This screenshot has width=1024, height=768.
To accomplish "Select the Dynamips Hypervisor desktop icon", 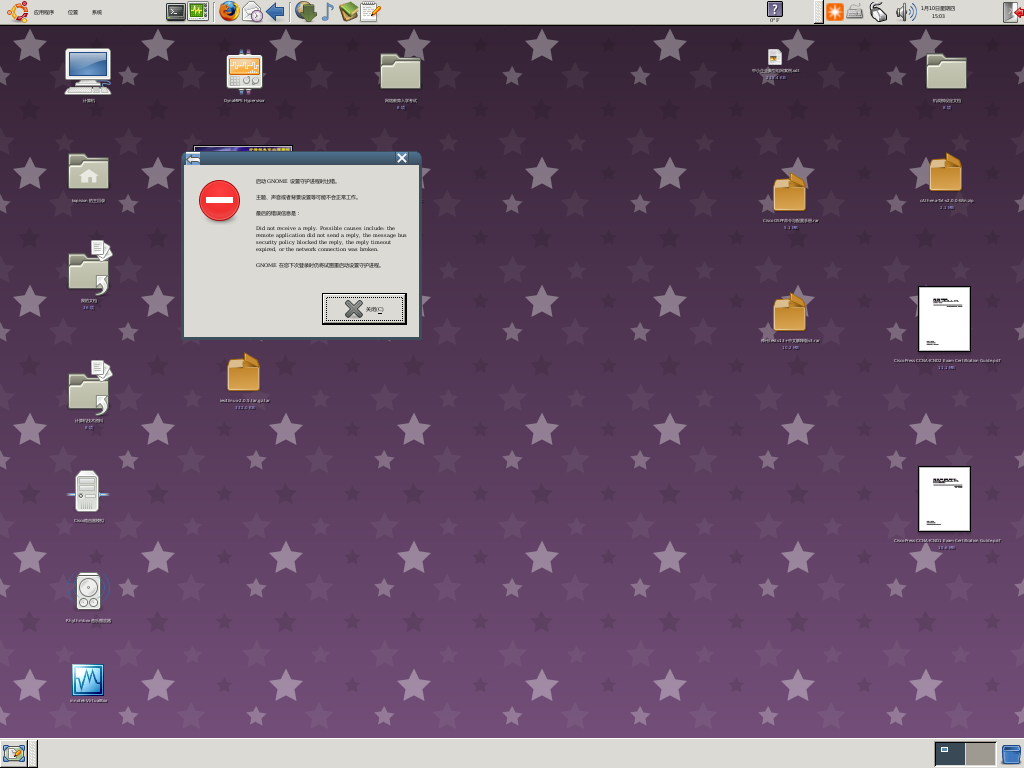I will tap(244, 72).
